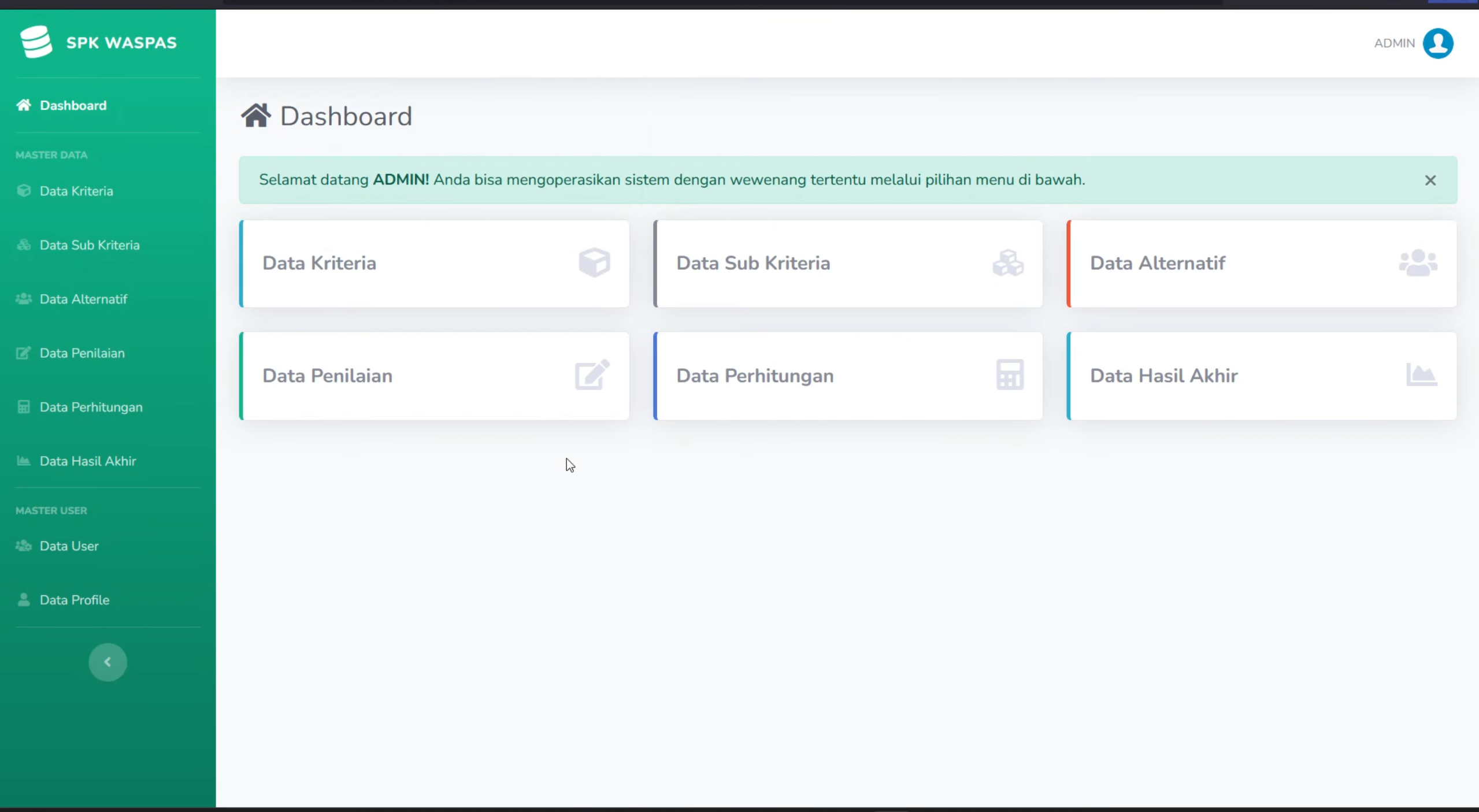Screen dimensions: 1479x812
Task: Click the edit icon next to sidebar Data Penilaian
Action: (x=24, y=353)
